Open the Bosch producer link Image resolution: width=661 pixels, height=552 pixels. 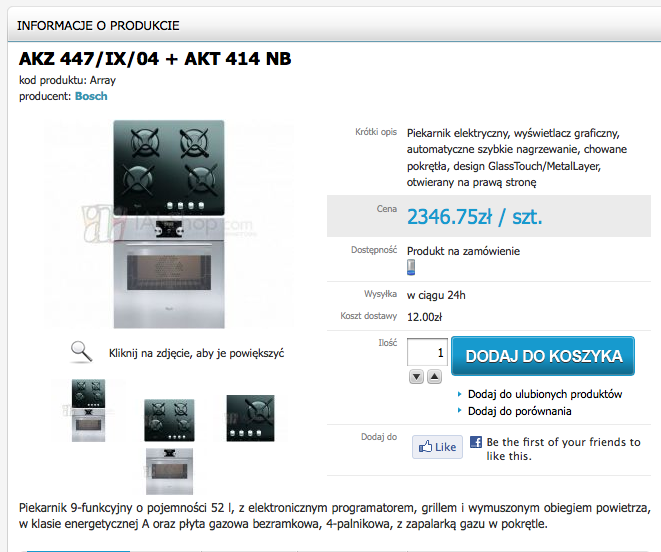coord(91,96)
